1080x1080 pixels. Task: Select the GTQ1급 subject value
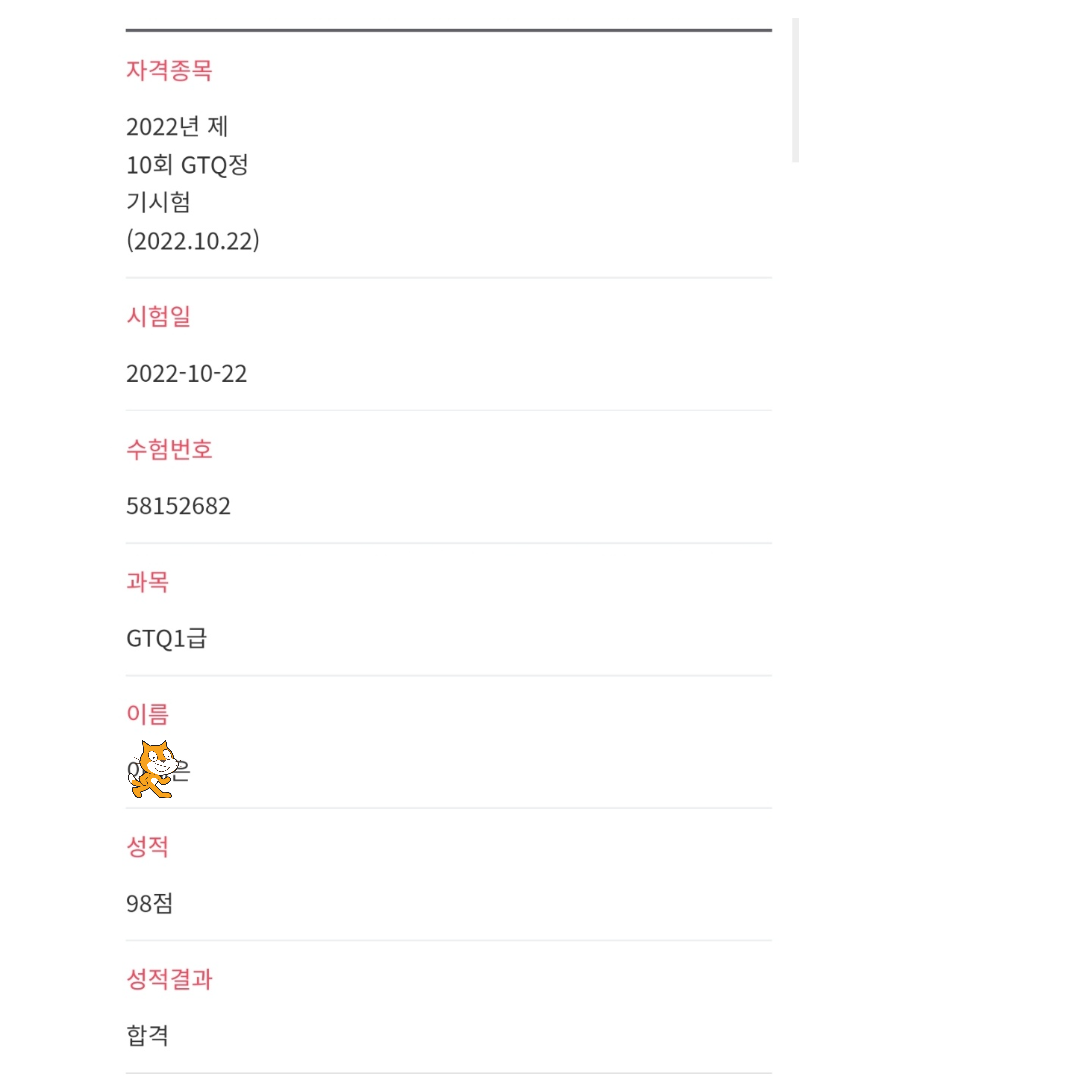coord(166,638)
